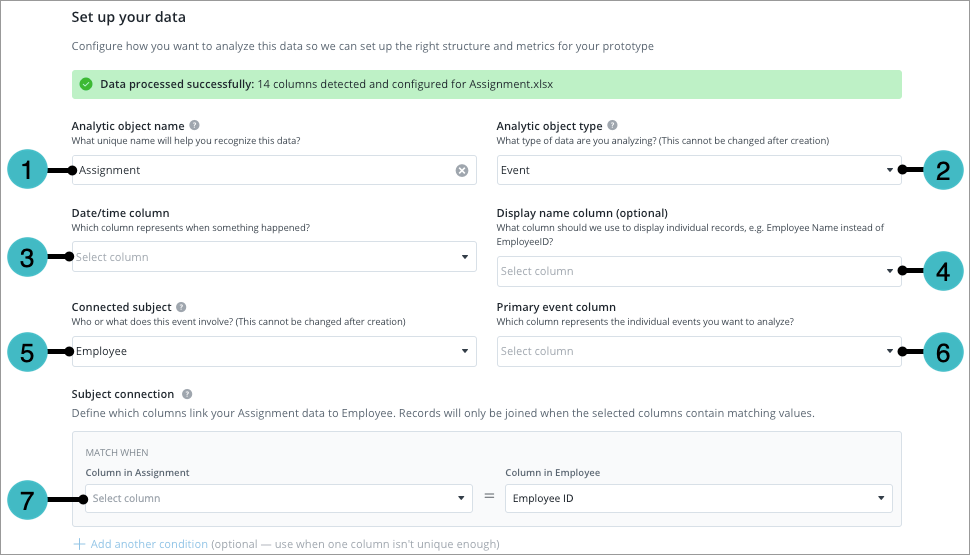
Task: Expand the Display name column selector
Action: pos(698,271)
